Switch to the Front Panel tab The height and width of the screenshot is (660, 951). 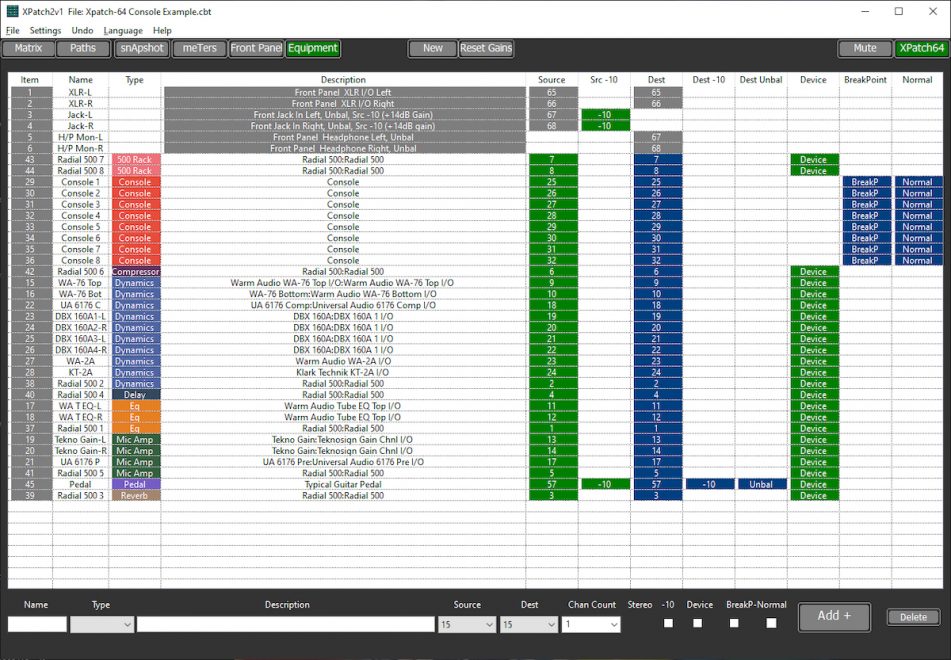(255, 48)
